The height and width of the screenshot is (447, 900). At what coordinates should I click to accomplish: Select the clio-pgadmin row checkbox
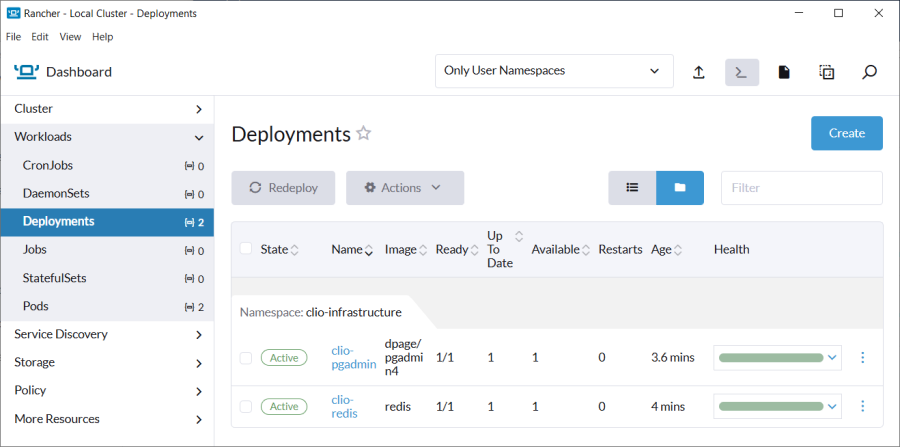tap(246, 357)
